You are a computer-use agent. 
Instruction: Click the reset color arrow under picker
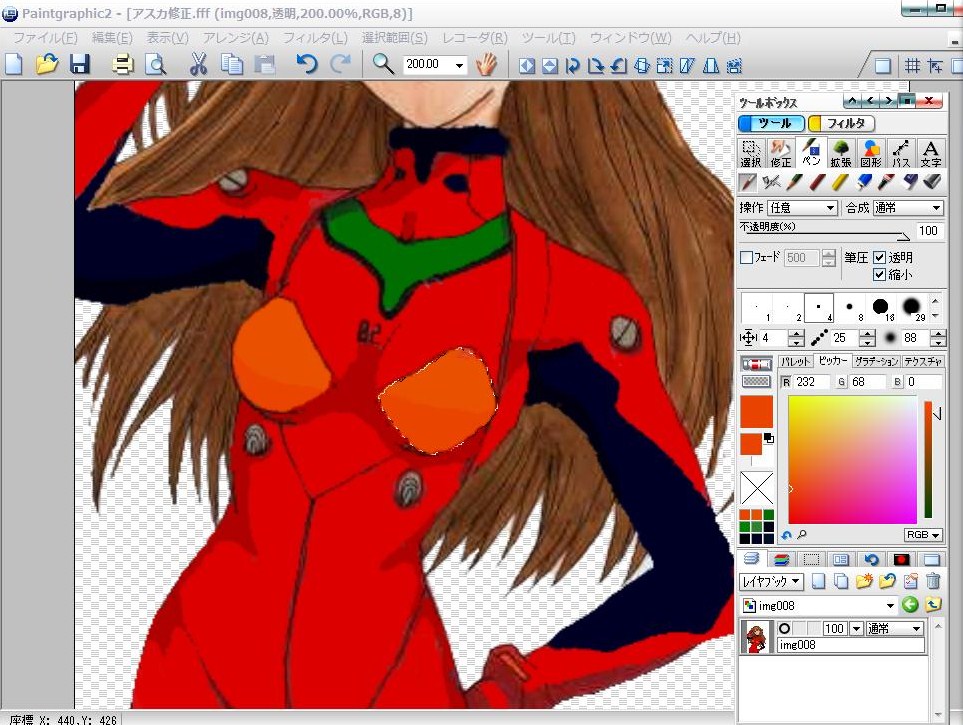[x=787, y=535]
